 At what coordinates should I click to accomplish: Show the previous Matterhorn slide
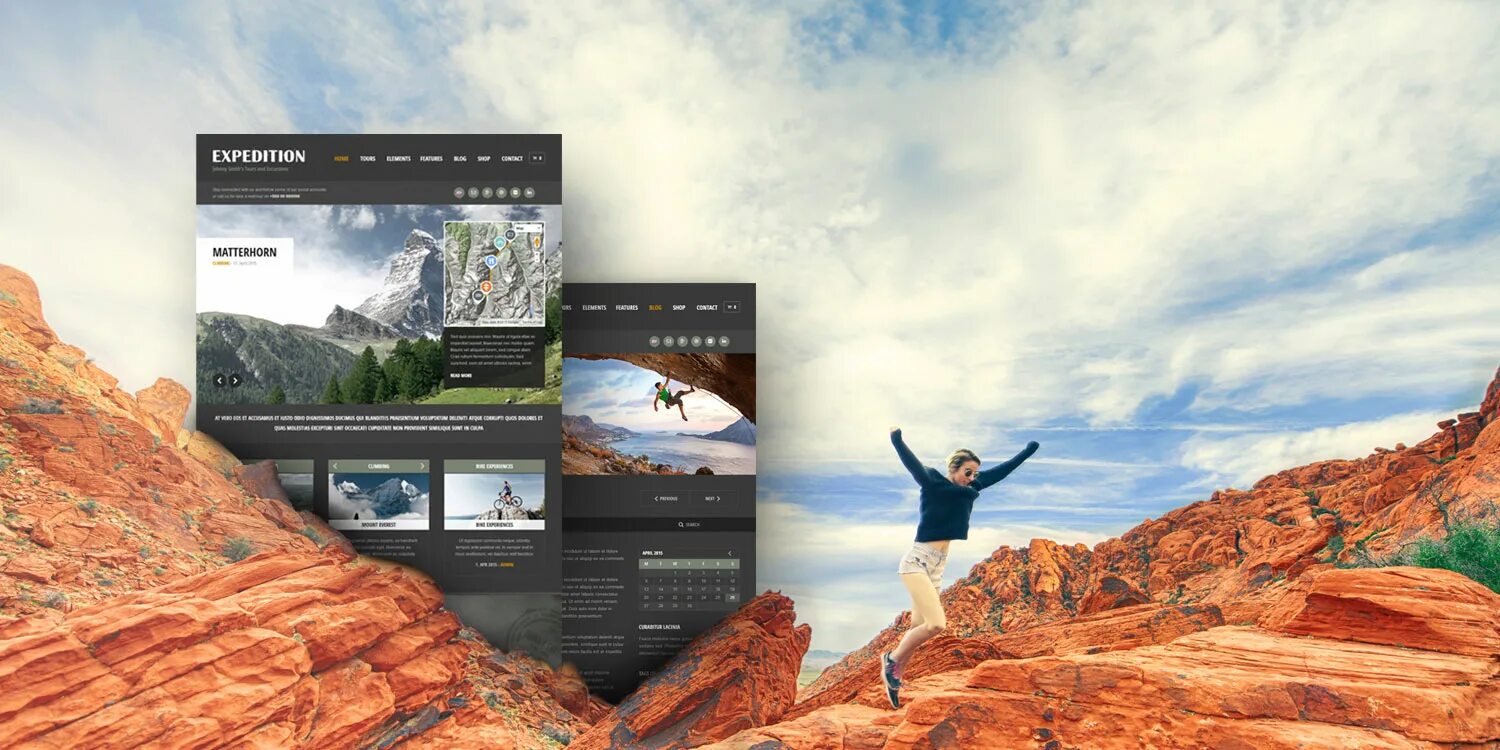(x=219, y=381)
